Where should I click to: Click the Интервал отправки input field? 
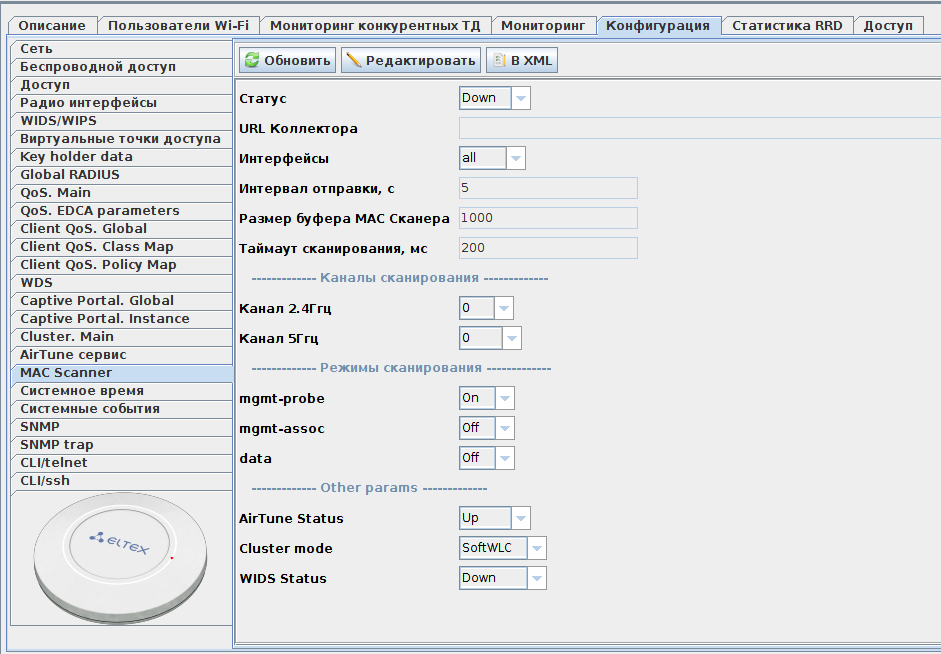[547, 188]
